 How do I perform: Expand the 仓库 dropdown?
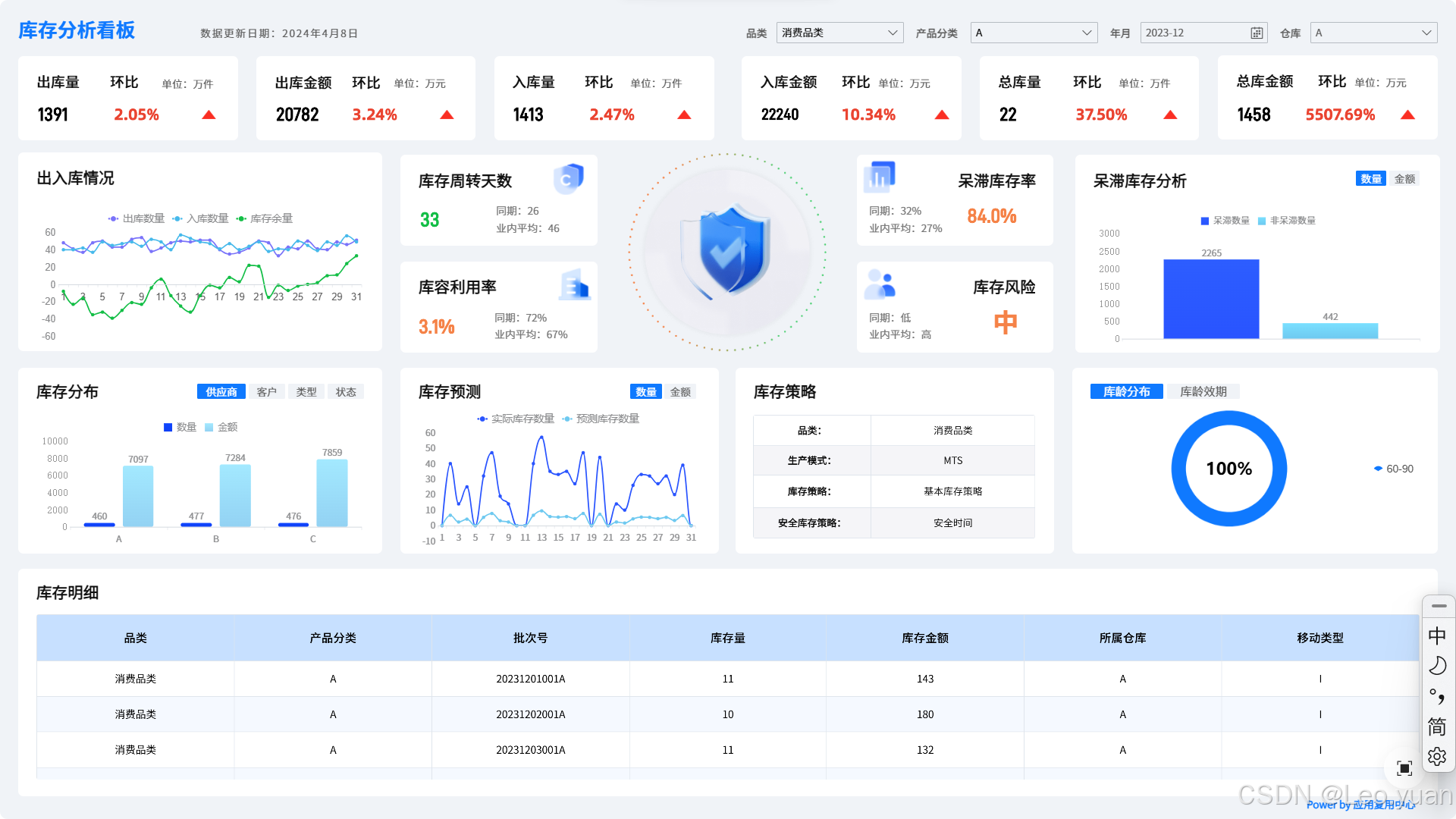pos(1373,33)
